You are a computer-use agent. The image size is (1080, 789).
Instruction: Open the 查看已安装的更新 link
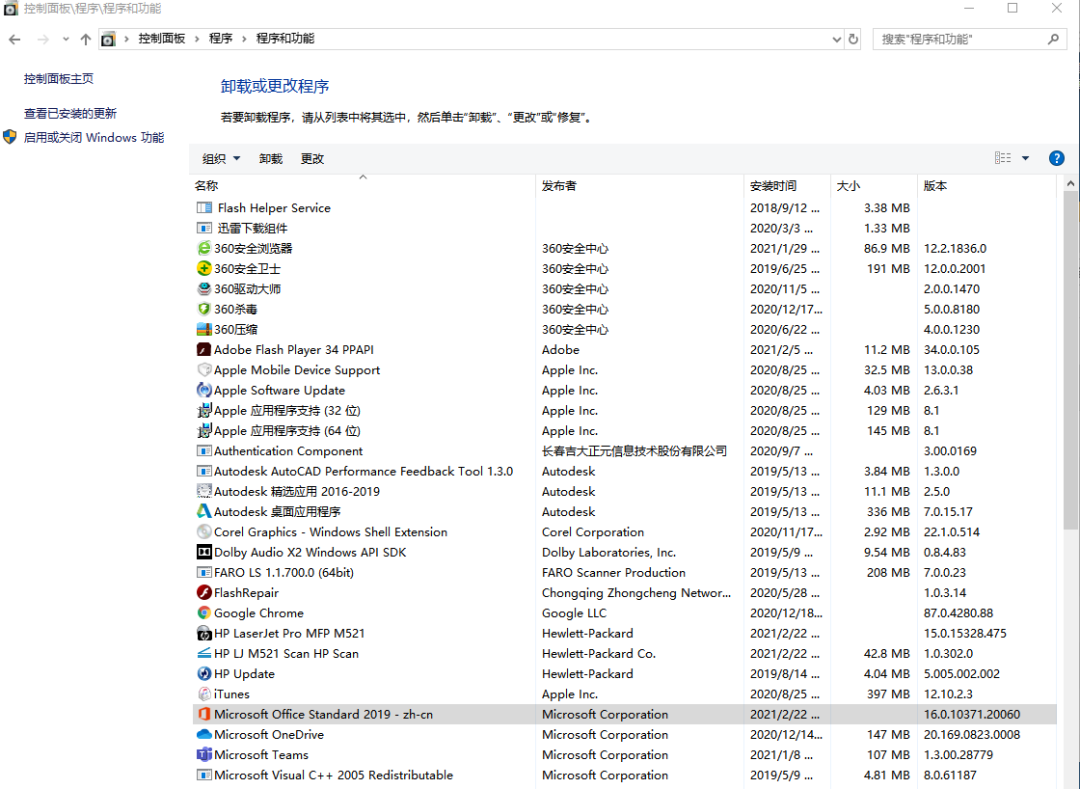pos(70,113)
